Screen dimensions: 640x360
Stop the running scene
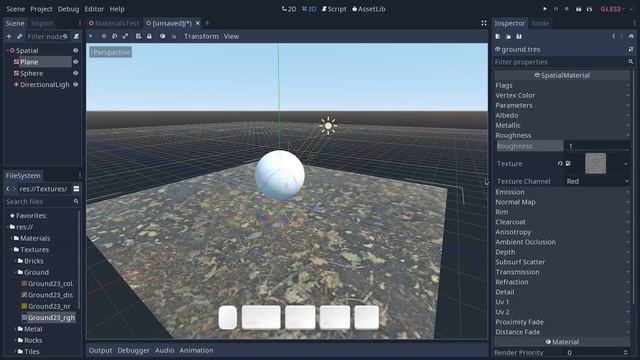(567, 9)
